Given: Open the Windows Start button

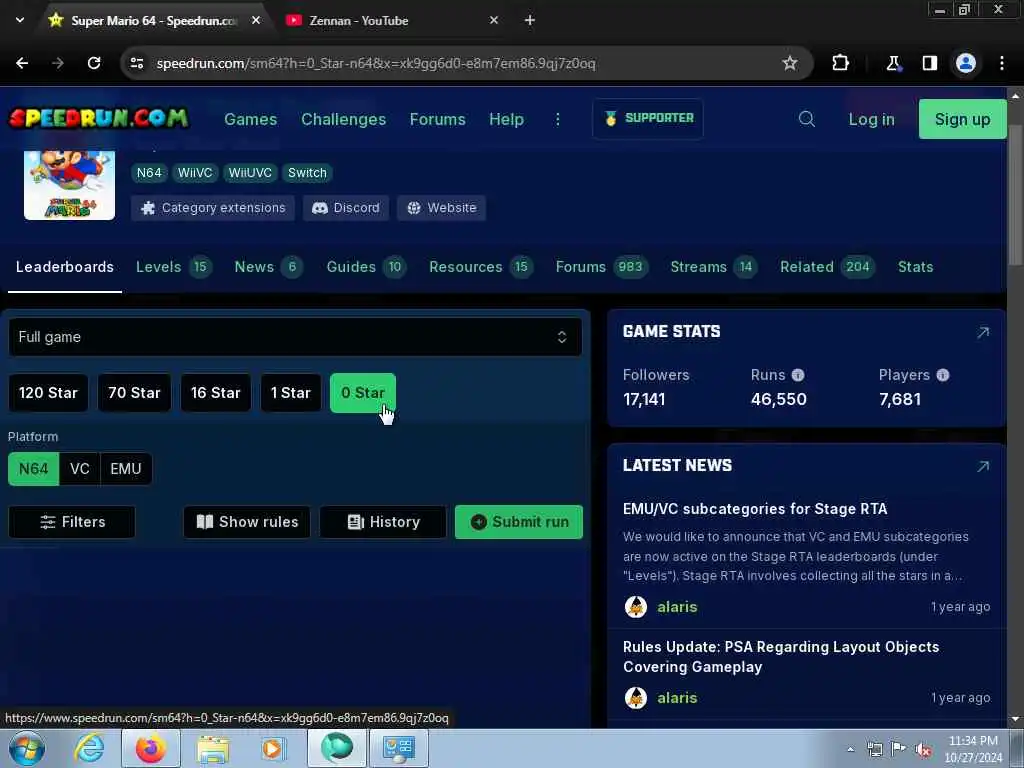Looking at the screenshot, I should 26,749.
